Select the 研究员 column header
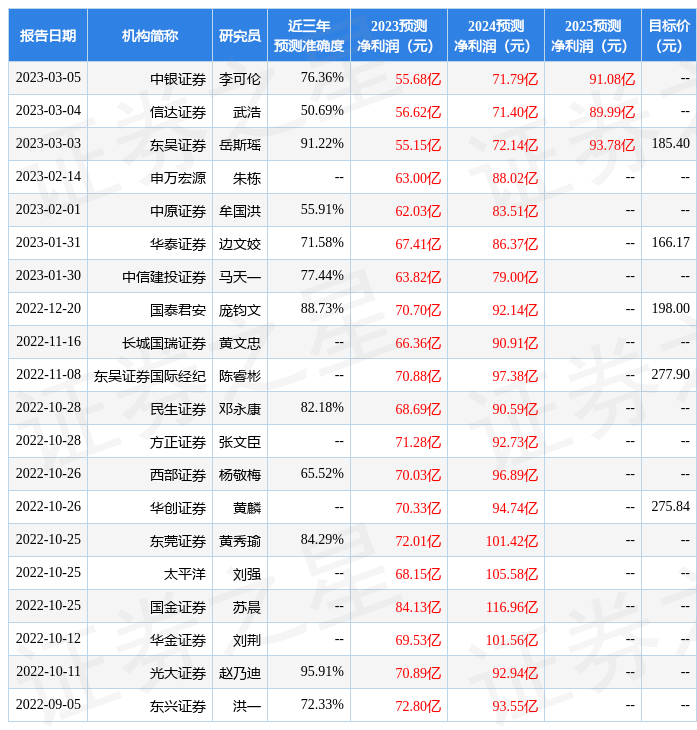697x730 pixels. [x=240, y=36]
